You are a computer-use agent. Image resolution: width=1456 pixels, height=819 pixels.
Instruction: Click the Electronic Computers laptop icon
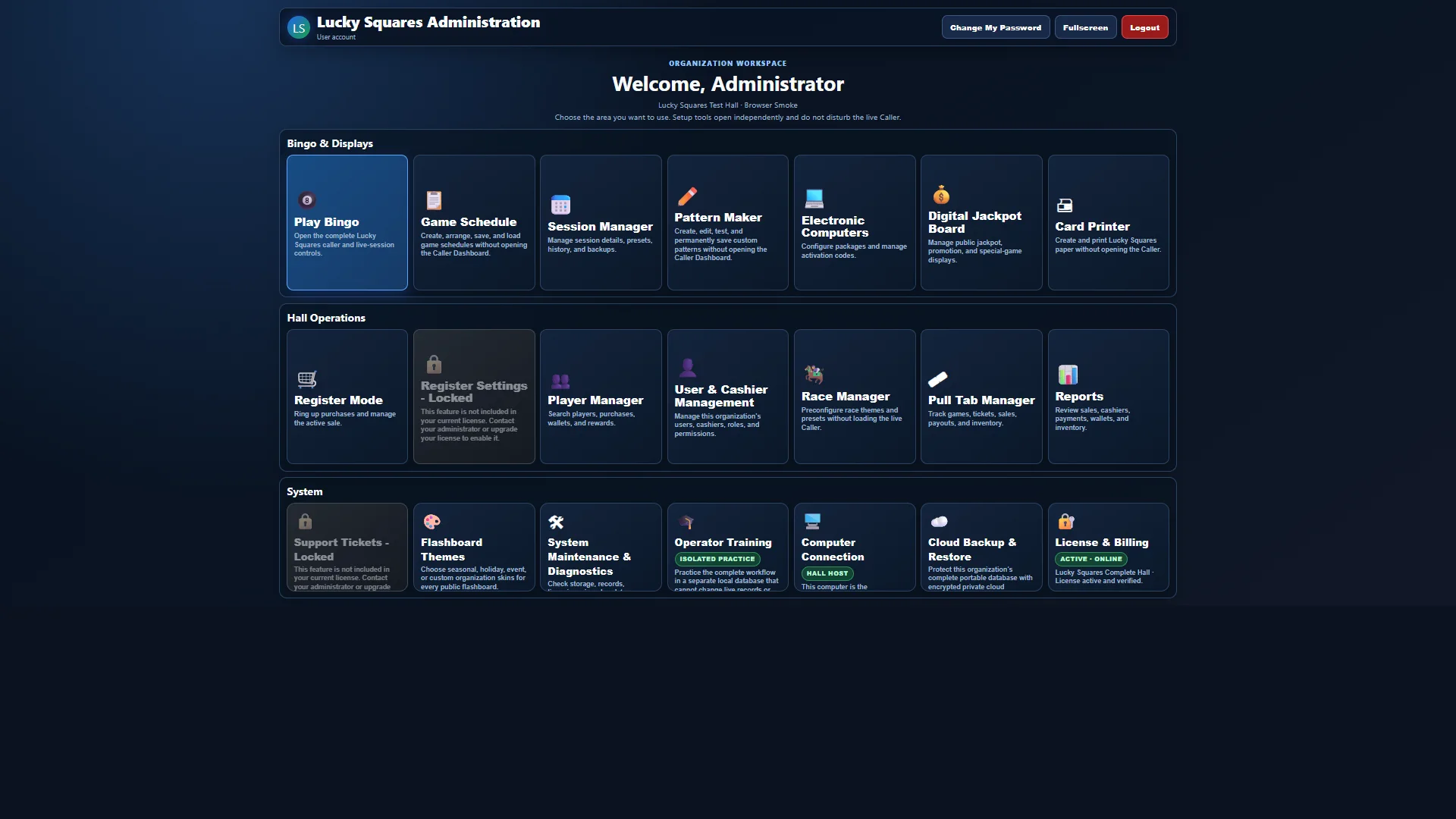[x=814, y=199]
